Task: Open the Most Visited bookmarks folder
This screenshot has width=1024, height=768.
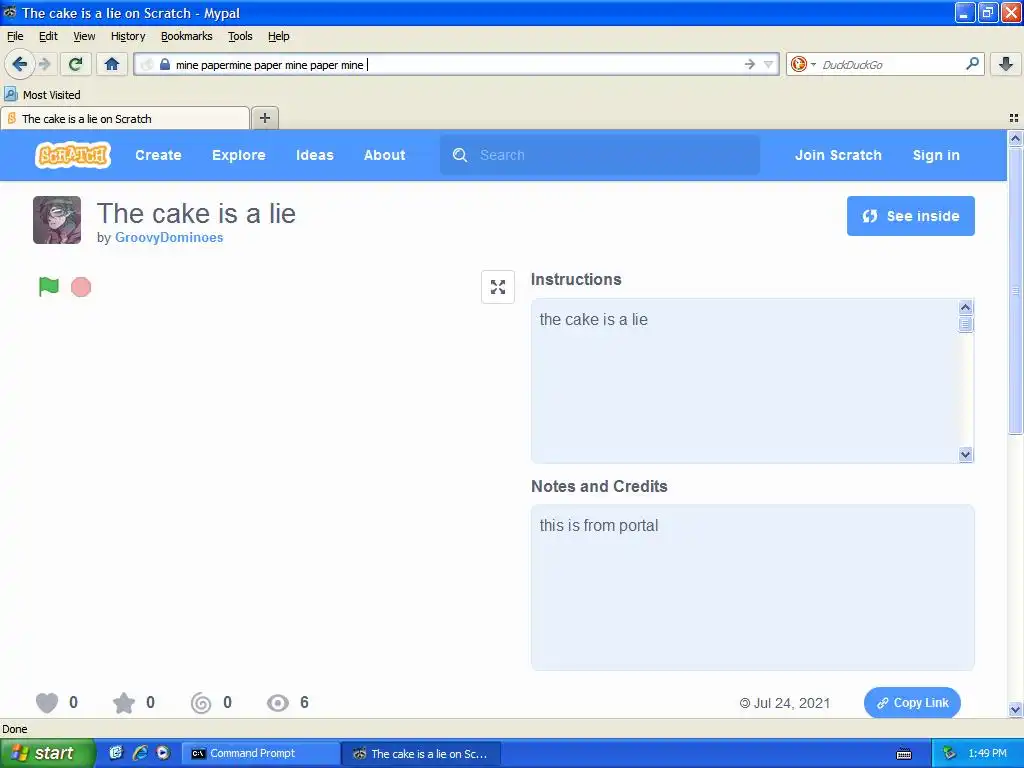Action: click(x=42, y=95)
